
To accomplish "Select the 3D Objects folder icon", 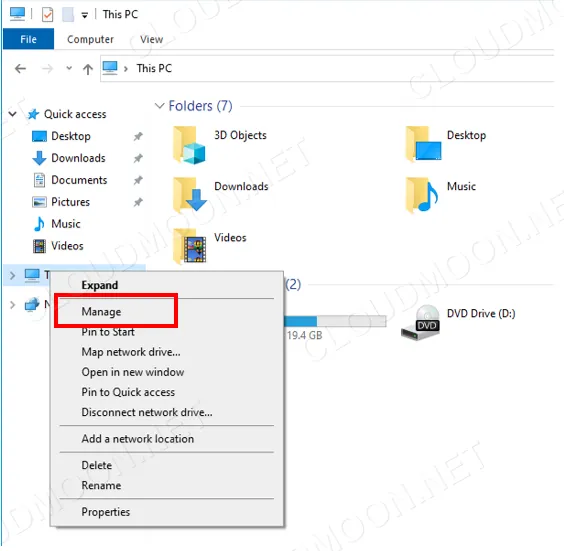I will [x=189, y=145].
